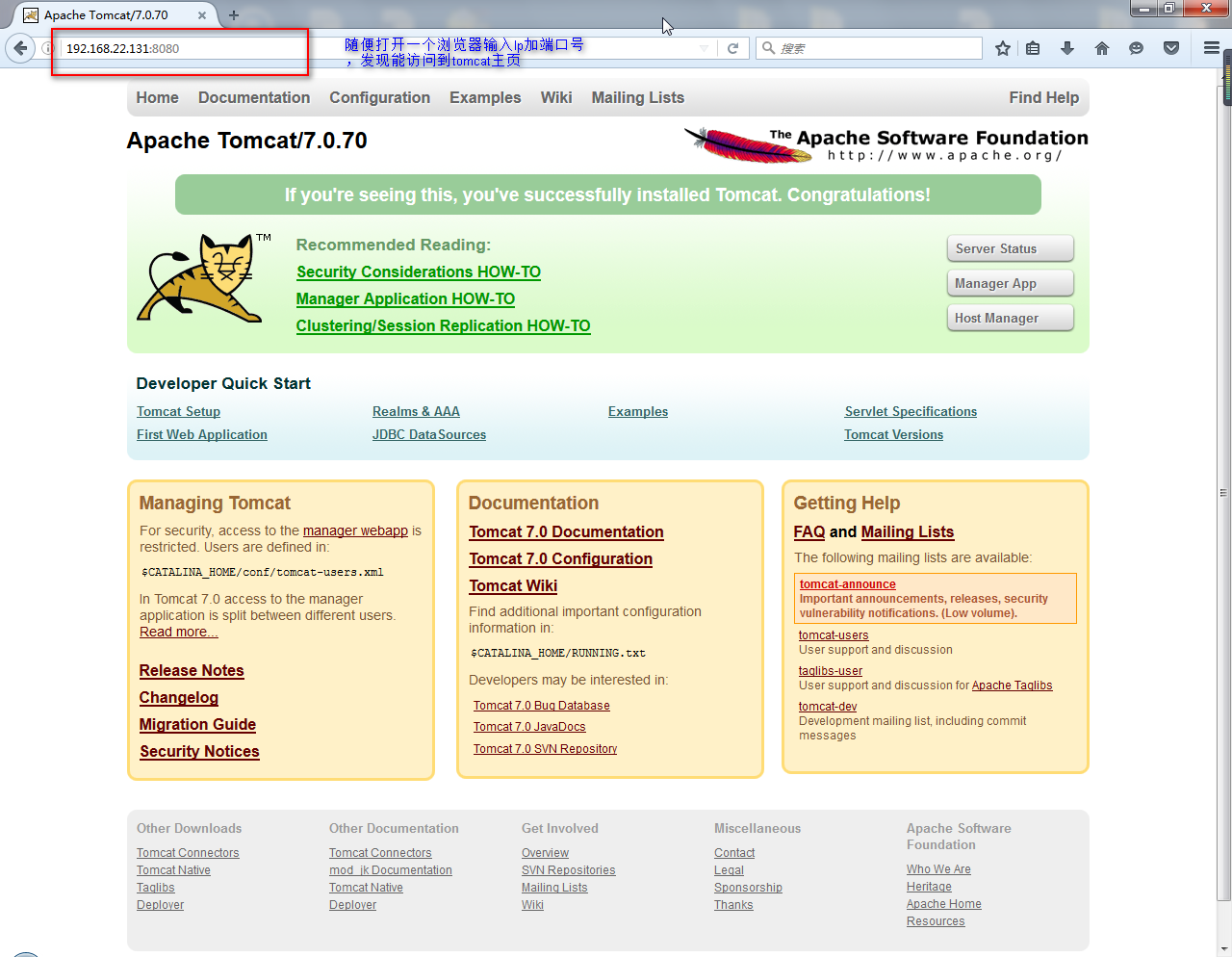Open Security Considerations HOW-TO link
The width and height of the screenshot is (1232, 957).
[x=419, y=272]
